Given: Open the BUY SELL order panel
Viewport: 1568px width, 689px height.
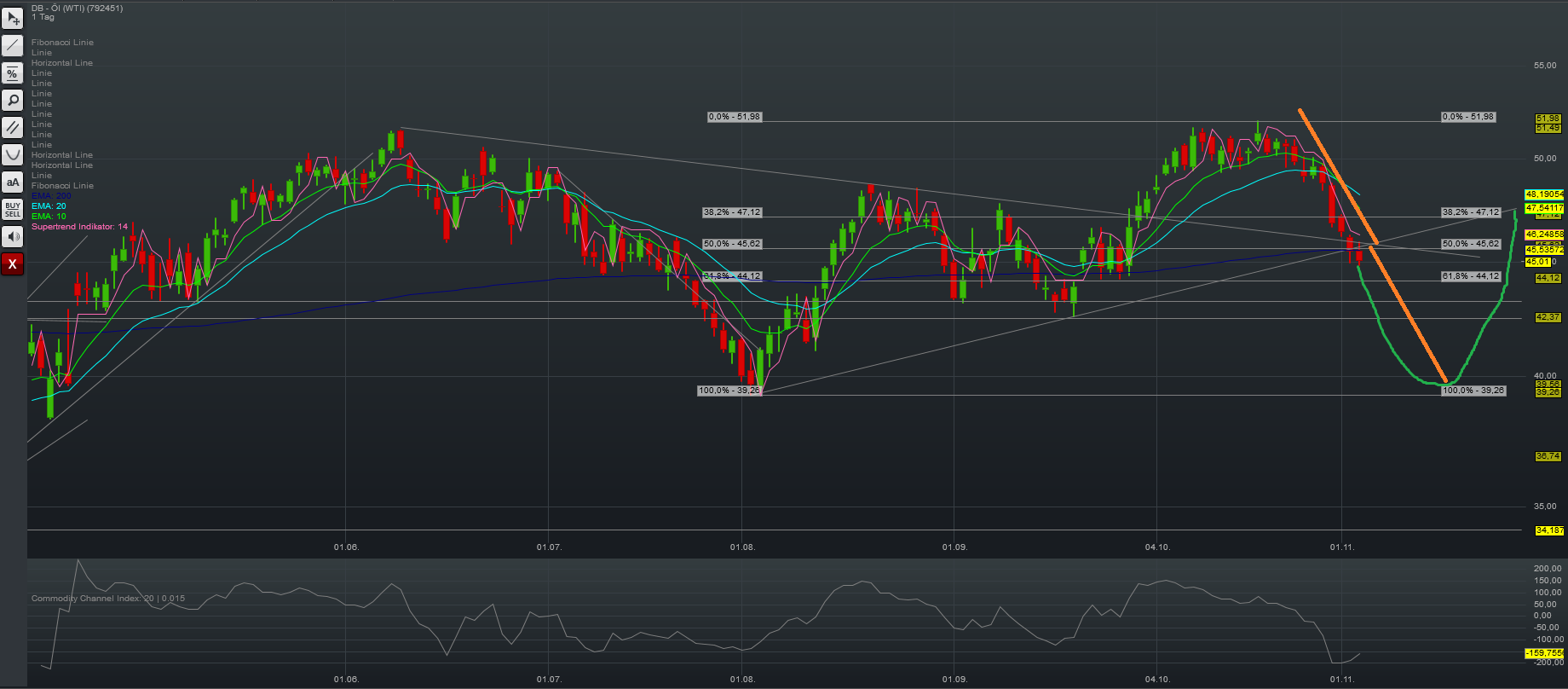Looking at the screenshot, I should 13,209.
